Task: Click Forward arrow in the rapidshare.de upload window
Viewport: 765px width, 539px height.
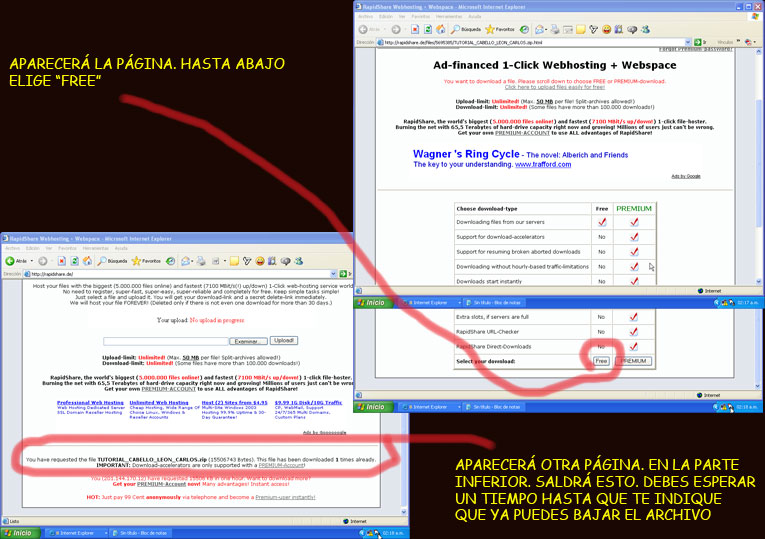Action: click(42, 261)
